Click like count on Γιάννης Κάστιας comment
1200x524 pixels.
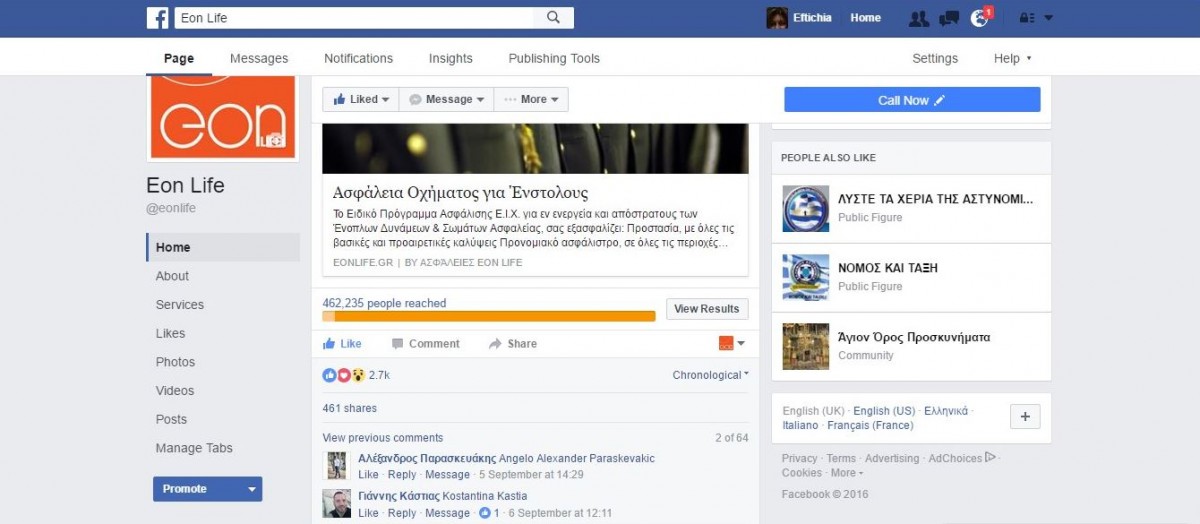coord(490,513)
